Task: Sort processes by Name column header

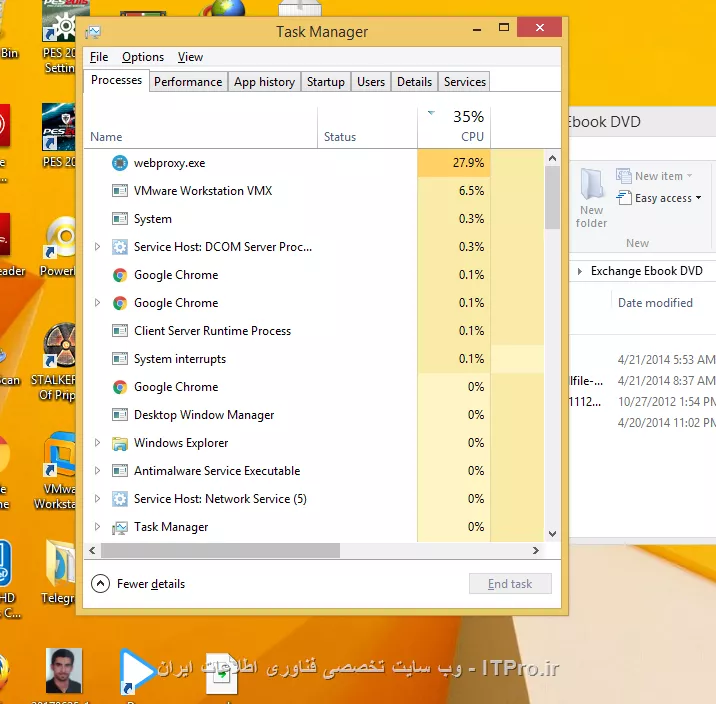Action: click(200, 128)
